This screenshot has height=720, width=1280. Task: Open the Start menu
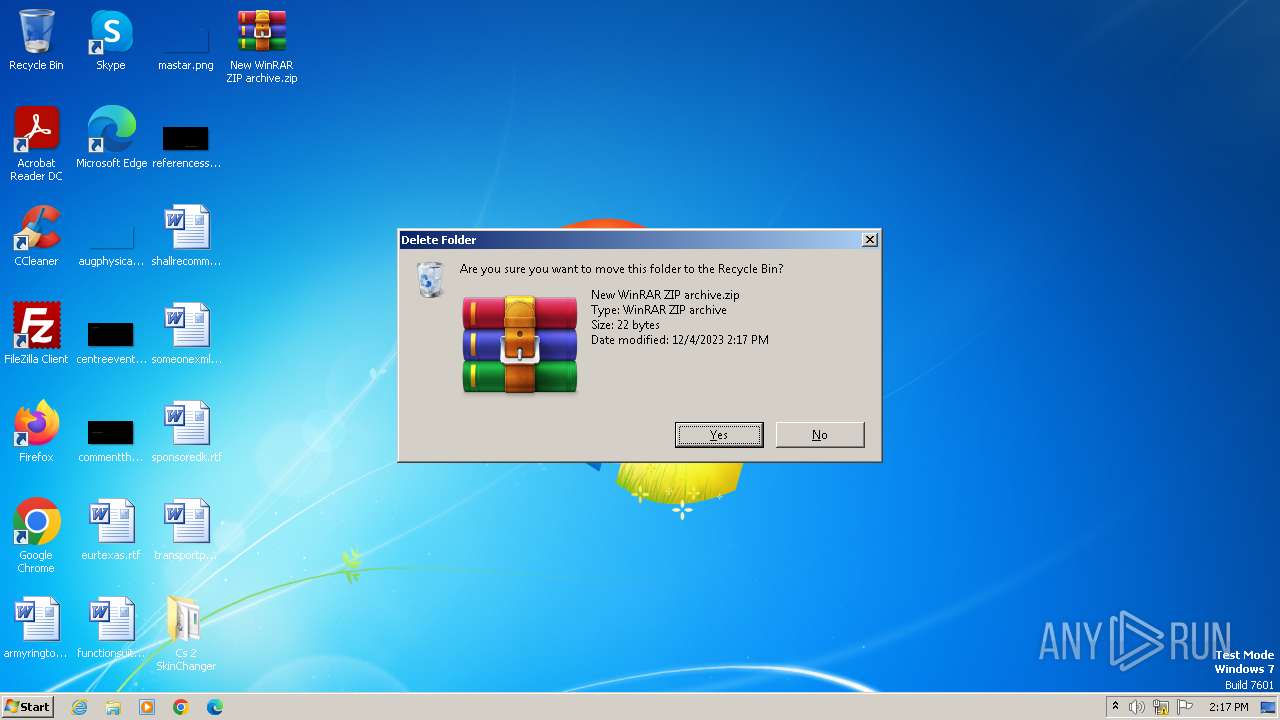[28, 707]
